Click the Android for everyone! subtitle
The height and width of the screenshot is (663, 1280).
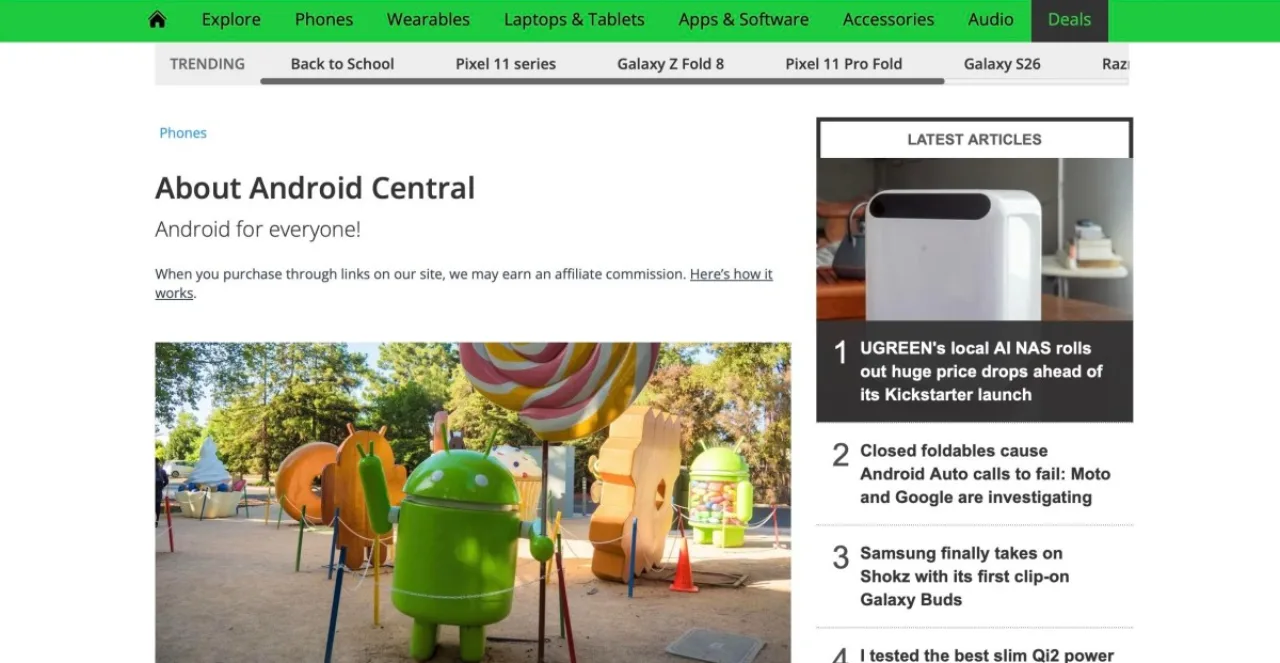[258, 229]
